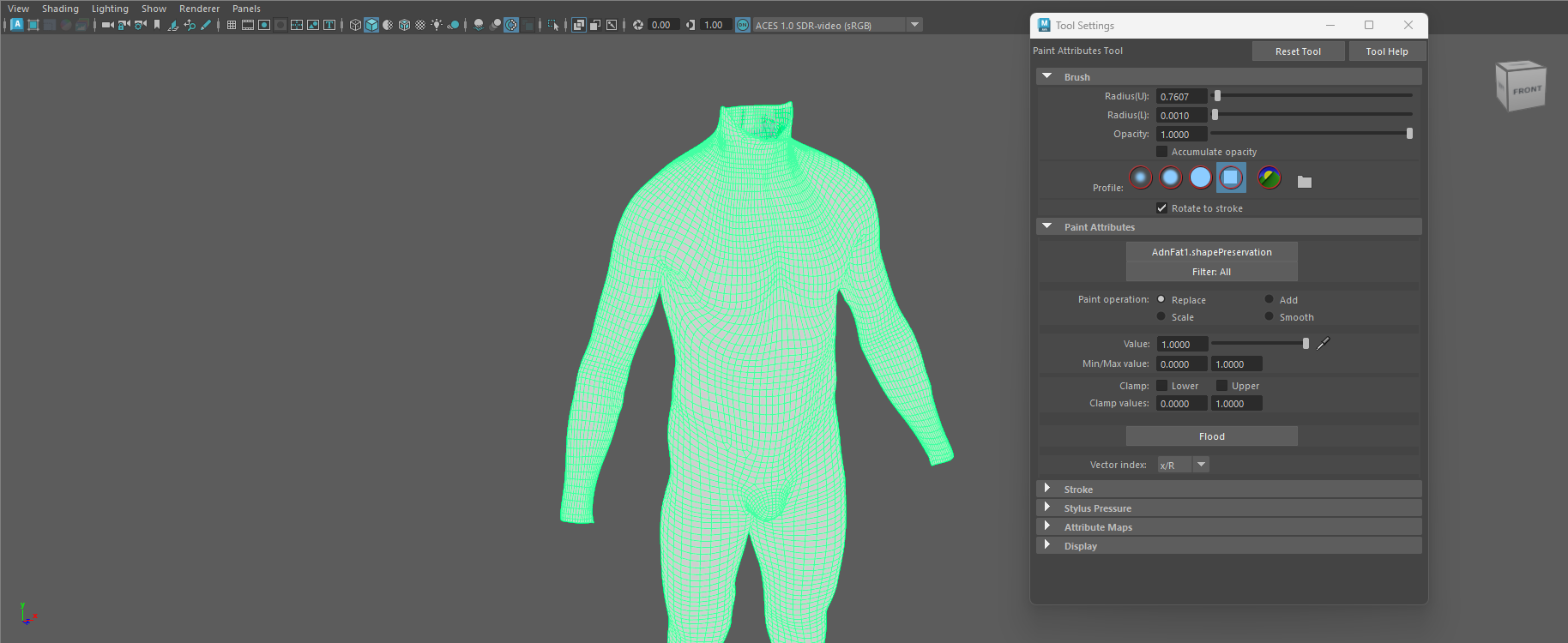Uncheck Rotate to stroke

[x=1161, y=208]
